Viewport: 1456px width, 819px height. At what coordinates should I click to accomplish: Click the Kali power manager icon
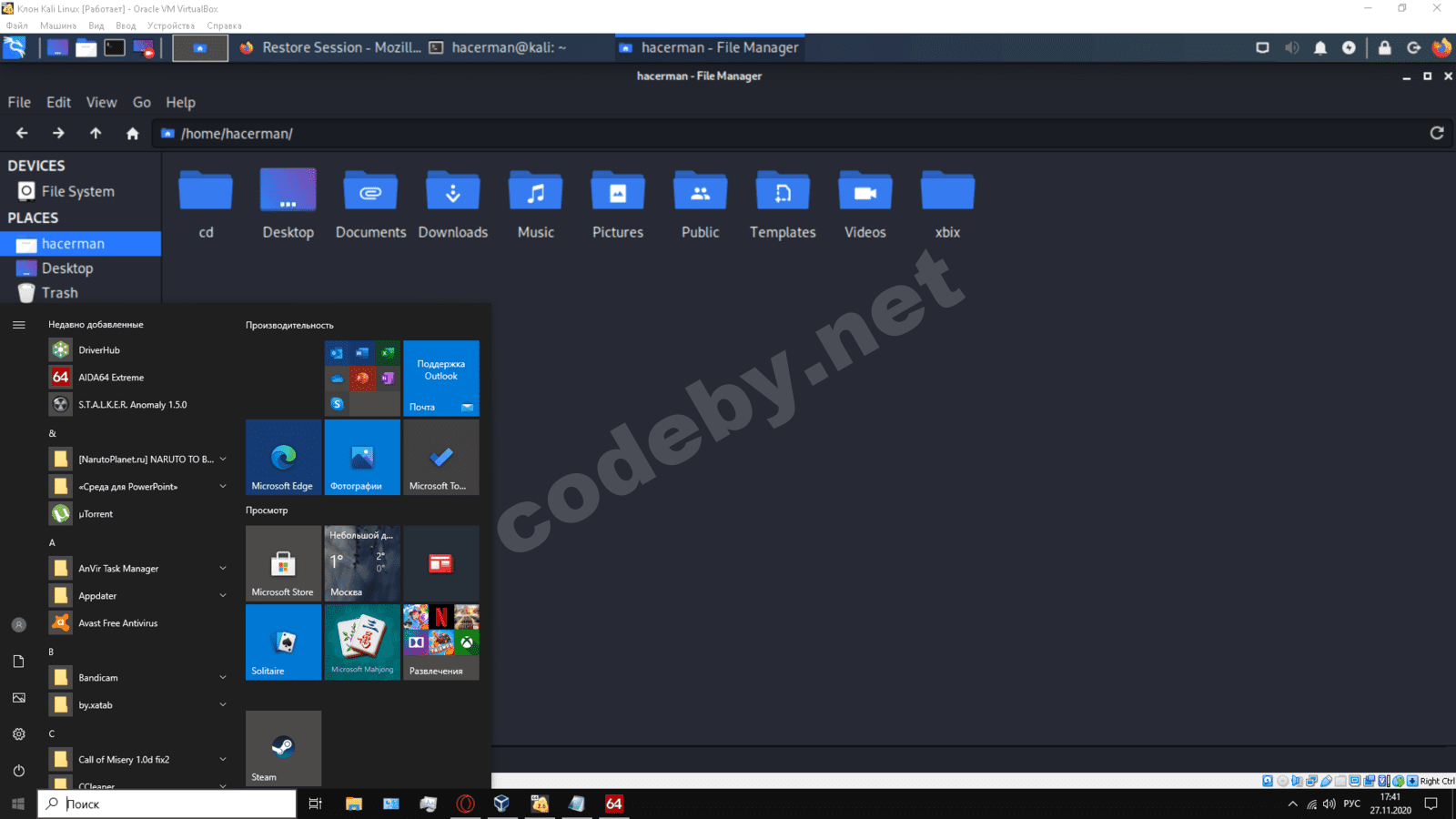(1349, 48)
